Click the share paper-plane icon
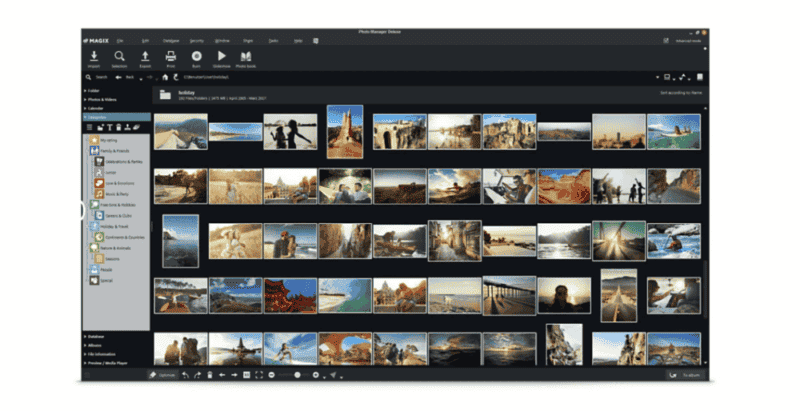The width and height of the screenshot is (800, 411). tap(333, 375)
